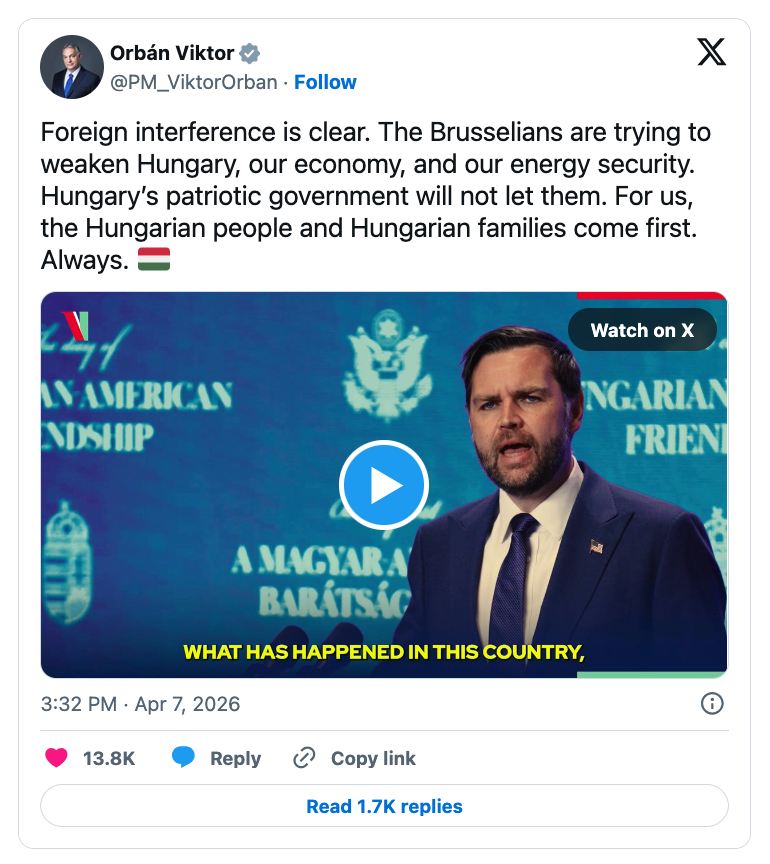This screenshot has height=864, width=770.
Task: Like the tweet with the heart icon
Action: (x=57, y=758)
